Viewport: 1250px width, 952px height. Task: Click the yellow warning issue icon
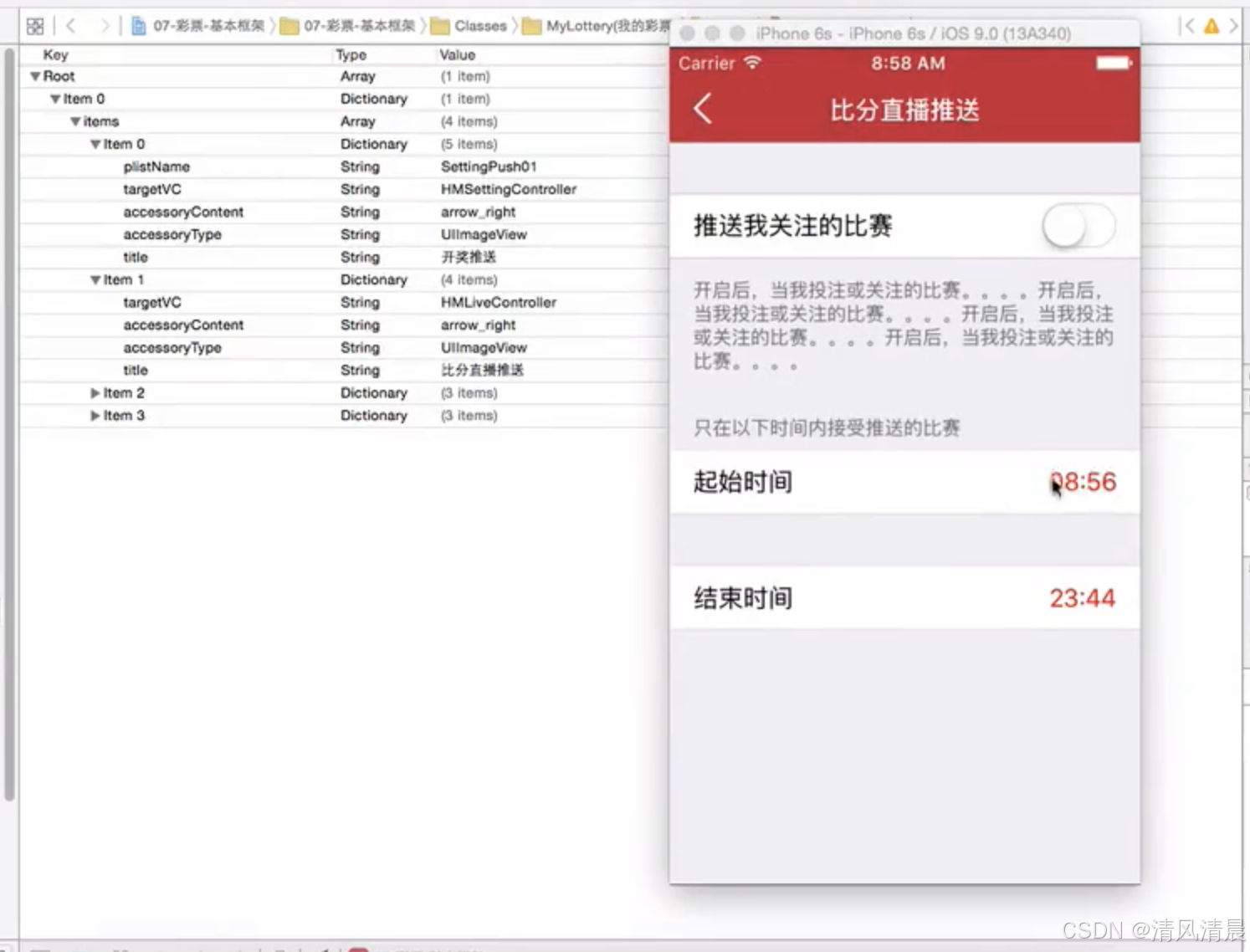point(1212,27)
